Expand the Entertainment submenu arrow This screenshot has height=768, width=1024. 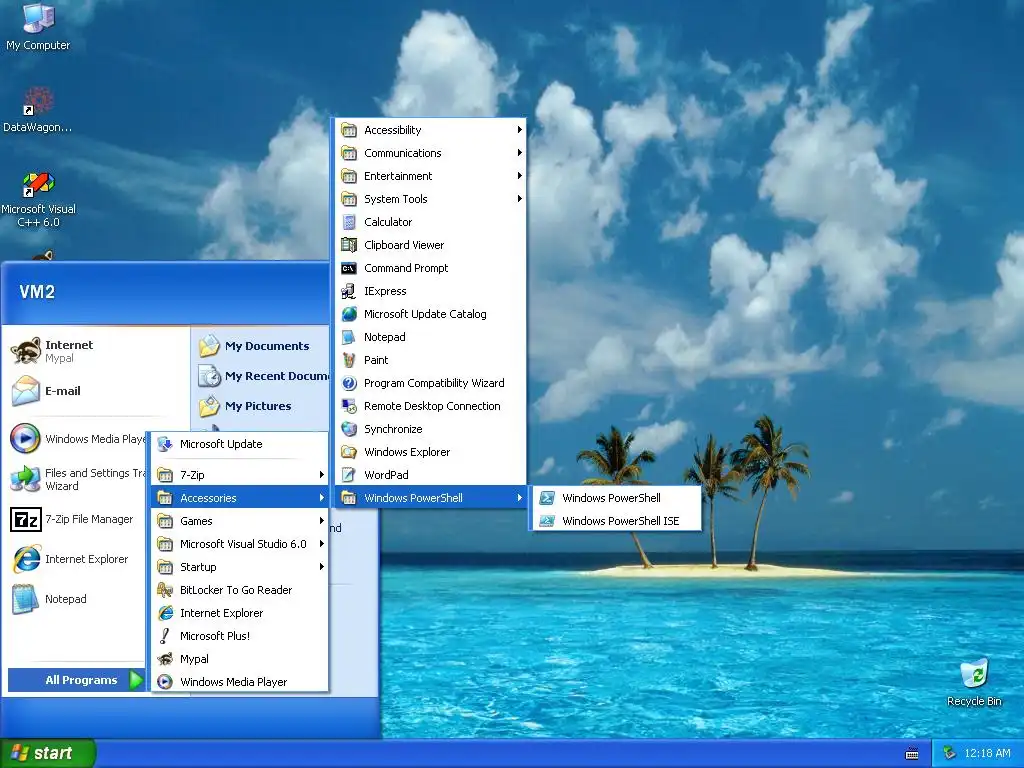pyautogui.click(x=519, y=176)
